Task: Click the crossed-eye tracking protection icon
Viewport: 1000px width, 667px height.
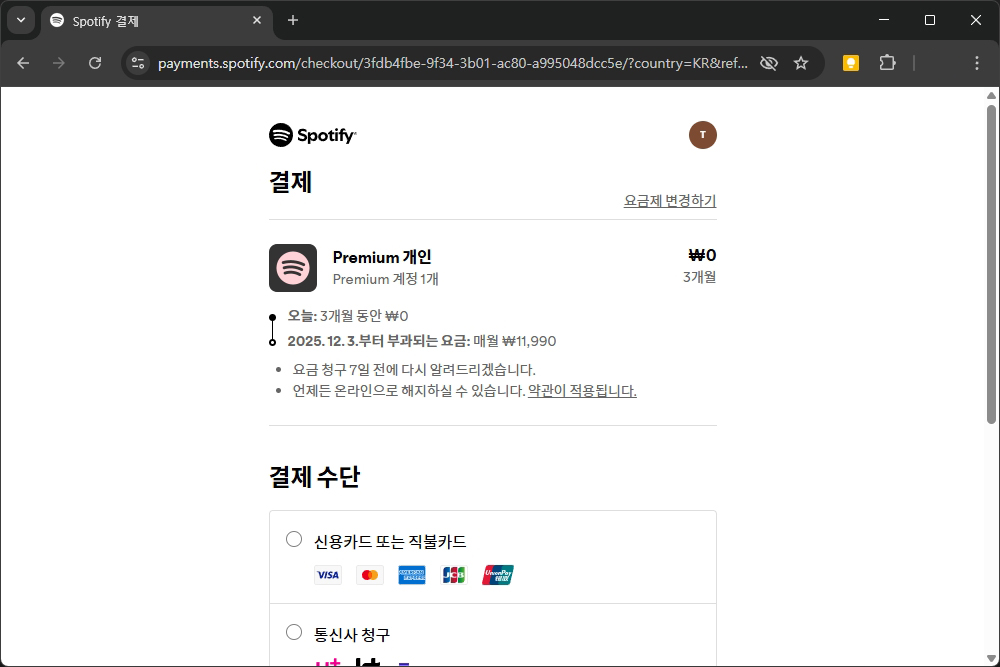Action: pos(768,63)
